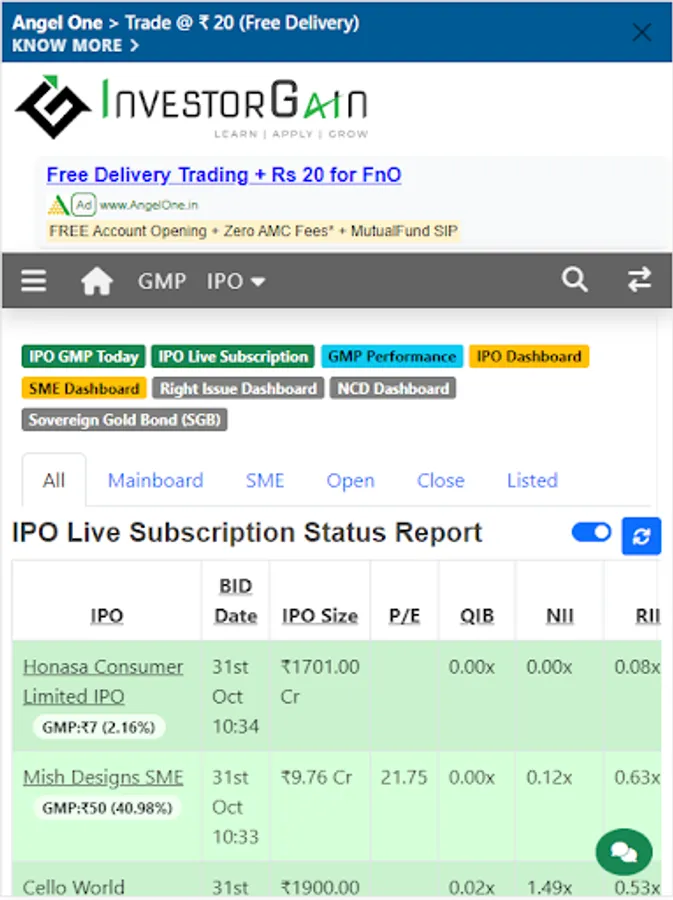Sort by BID Date column header
The width and height of the screenshot is (673, 900).
pyautogui.click(x=236, y=600)
